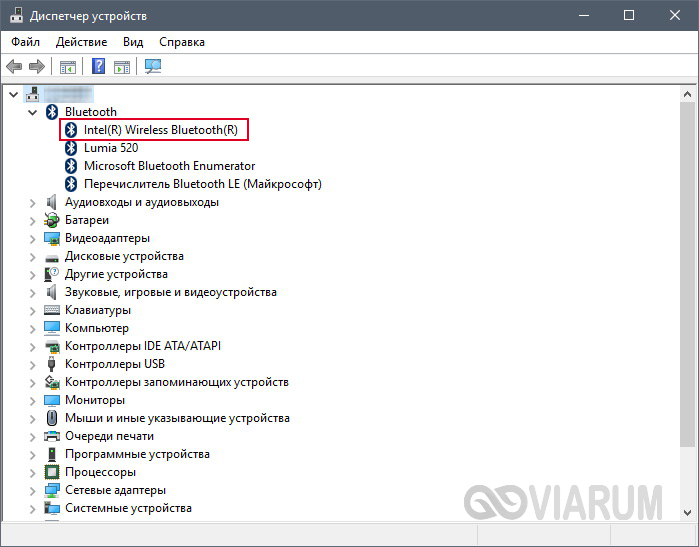Image resolution: width=699 pixels, height=547 pixels.
Task: Expand the Клавиатуры category arrow
Action: [33, 311]
